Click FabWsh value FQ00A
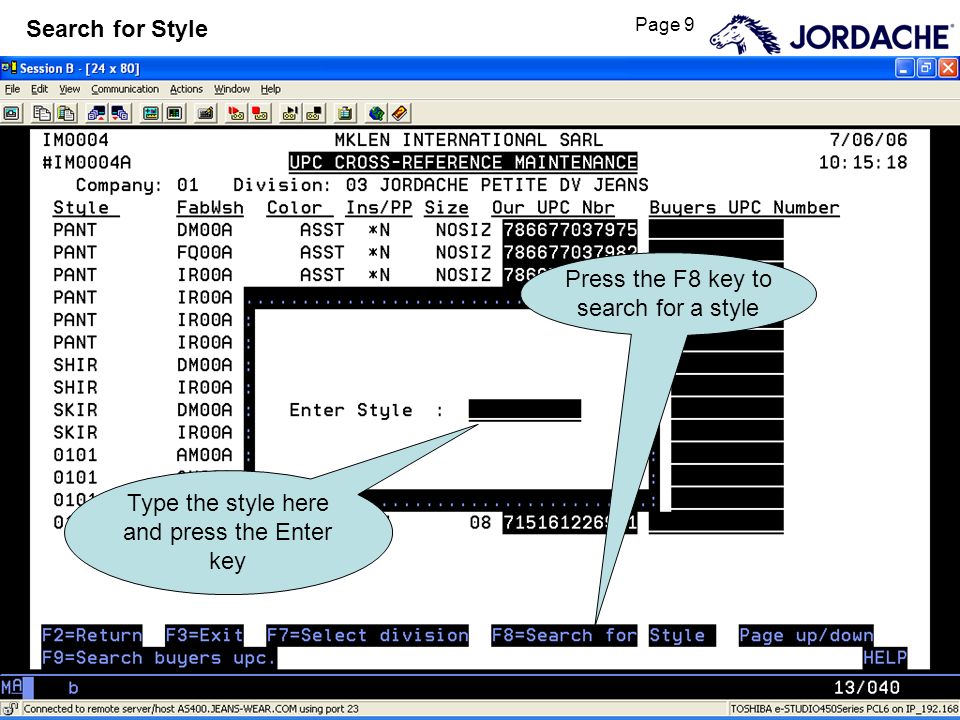 click(x=204, y=252)
